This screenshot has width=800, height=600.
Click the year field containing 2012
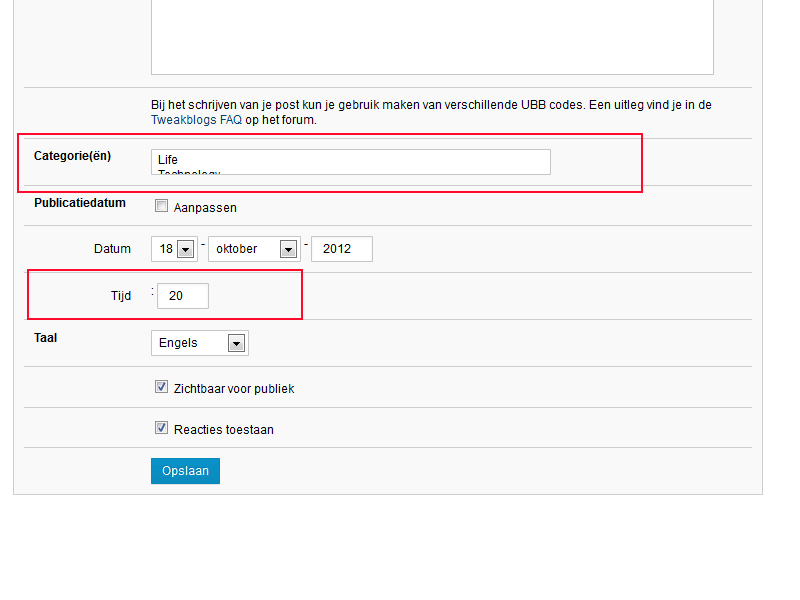342,249
